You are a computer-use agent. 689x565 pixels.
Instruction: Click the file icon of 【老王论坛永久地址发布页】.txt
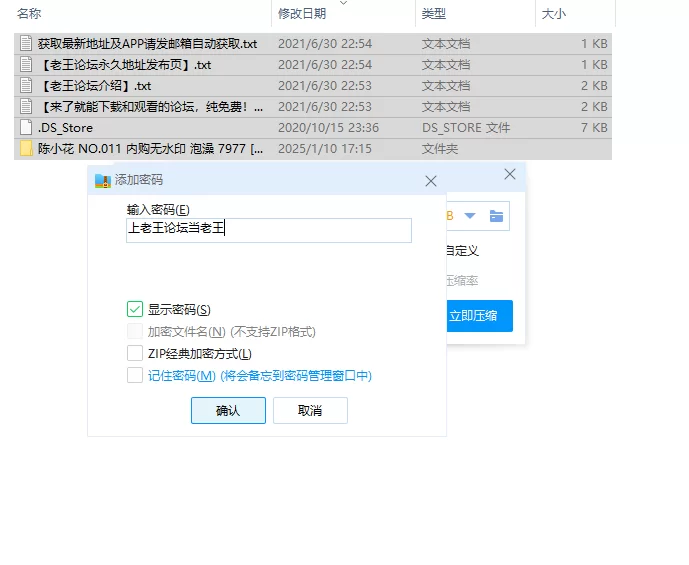coord(26,65)
